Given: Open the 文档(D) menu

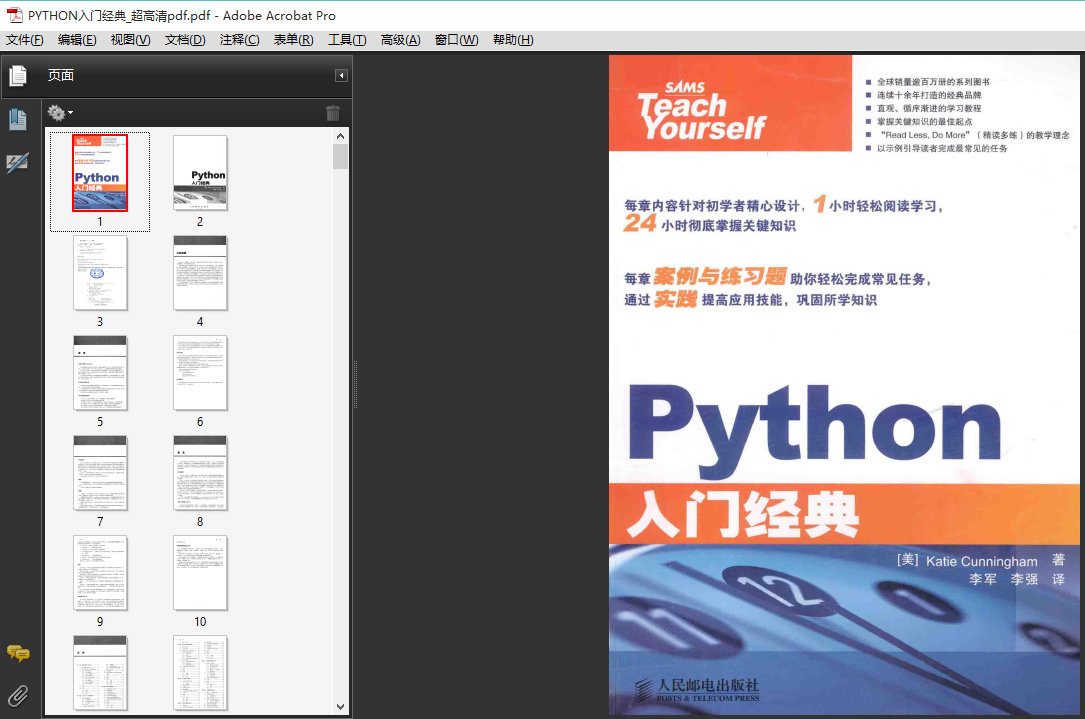Looking at the screenshot, I should coord(185,40).
